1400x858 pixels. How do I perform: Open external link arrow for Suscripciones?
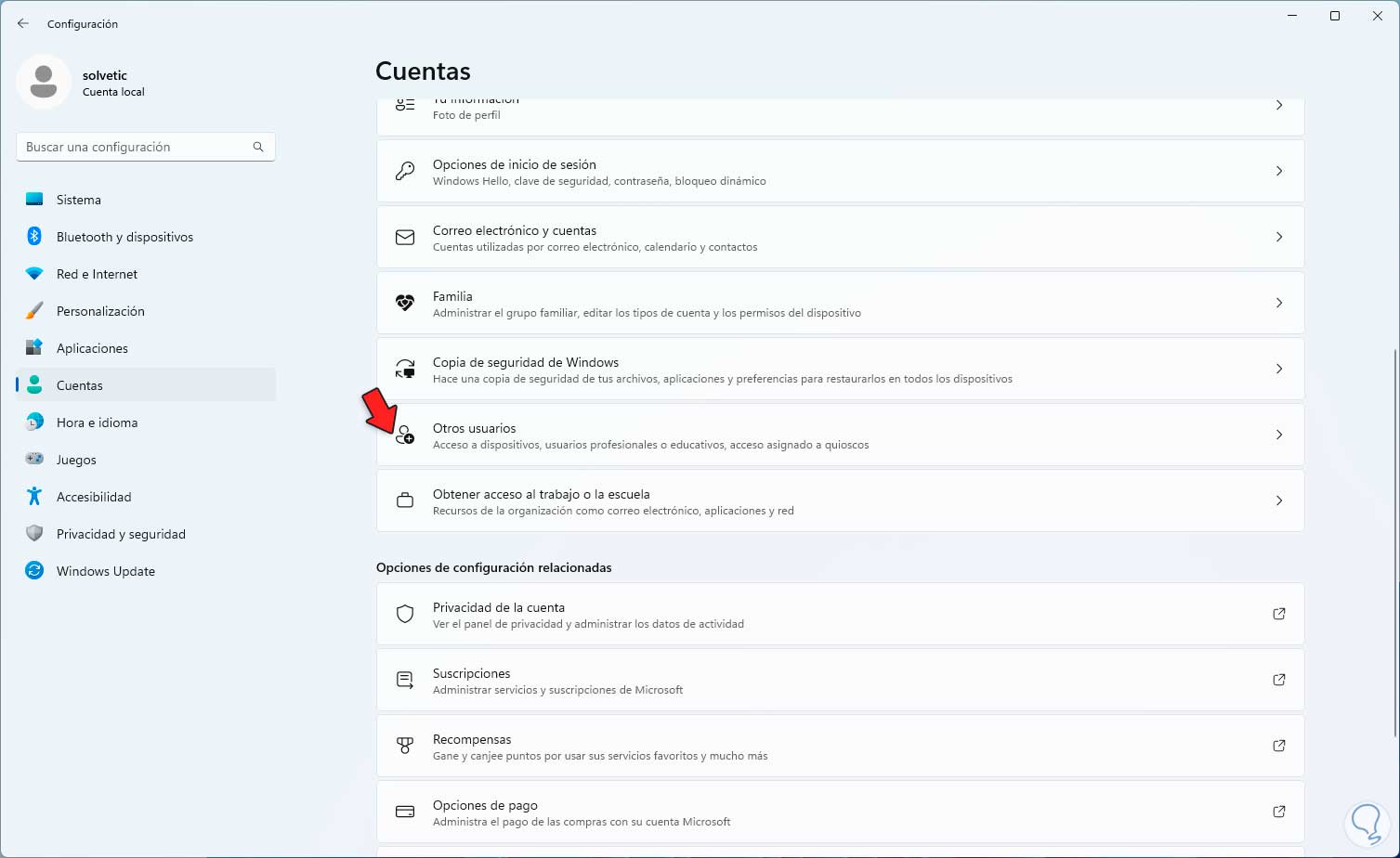(x=1279, y=681)
